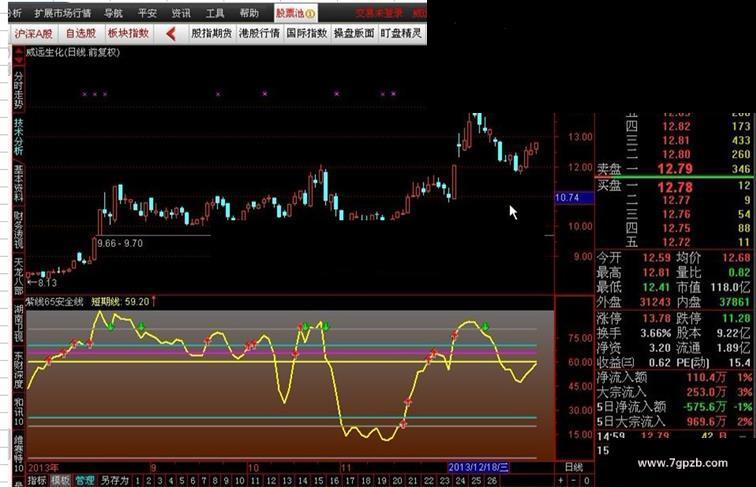Click the sidebar scroll-up red triangle
This screenshot has height=487, width=756.
pyautogui.click(x=18, y=51)
